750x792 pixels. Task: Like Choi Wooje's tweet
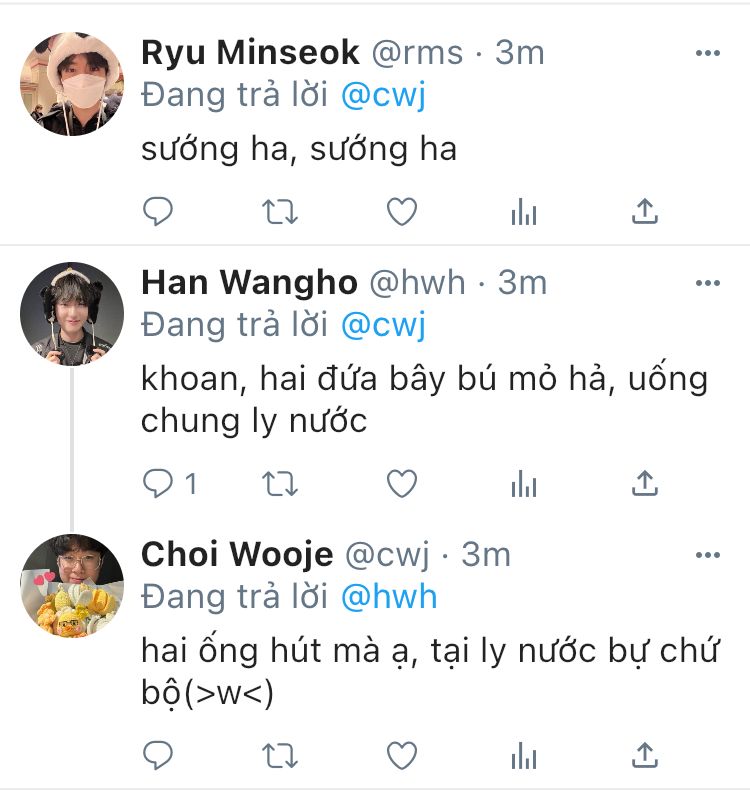pos(402,756)
